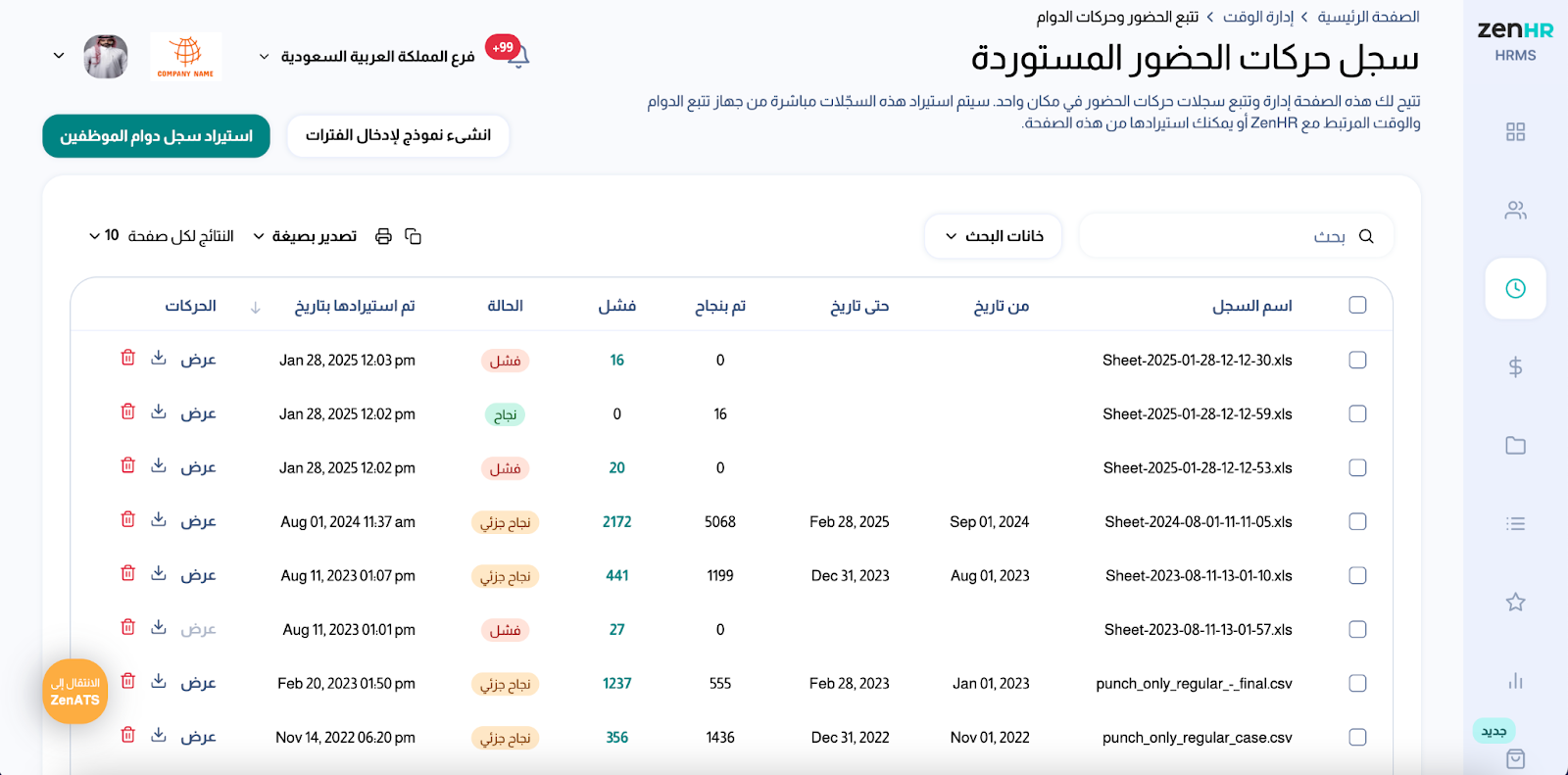Go to الصفحة الرئيسية breadcrumb
Image resolution: width=1568 pixels, height=775 pixels.
coord(1368,17)
